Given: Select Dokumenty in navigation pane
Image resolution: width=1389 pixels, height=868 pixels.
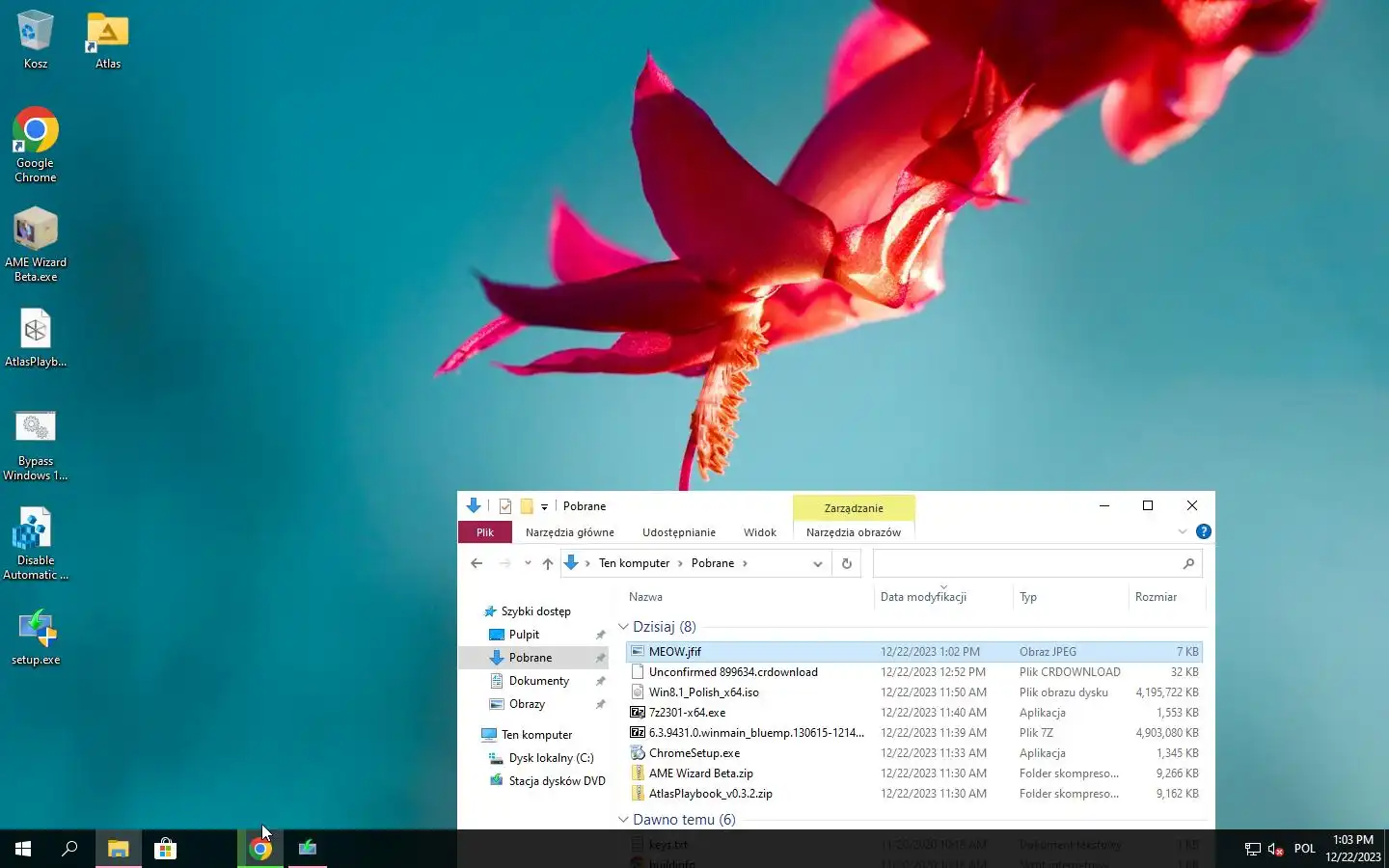Looking at the screenshot, I should [x=539, y=681].
